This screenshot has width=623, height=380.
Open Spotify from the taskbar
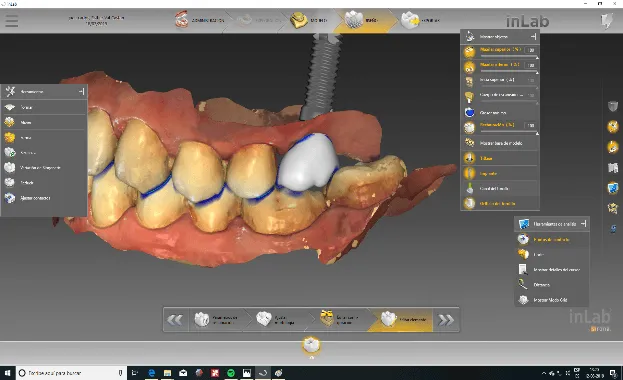click(230, 373)
